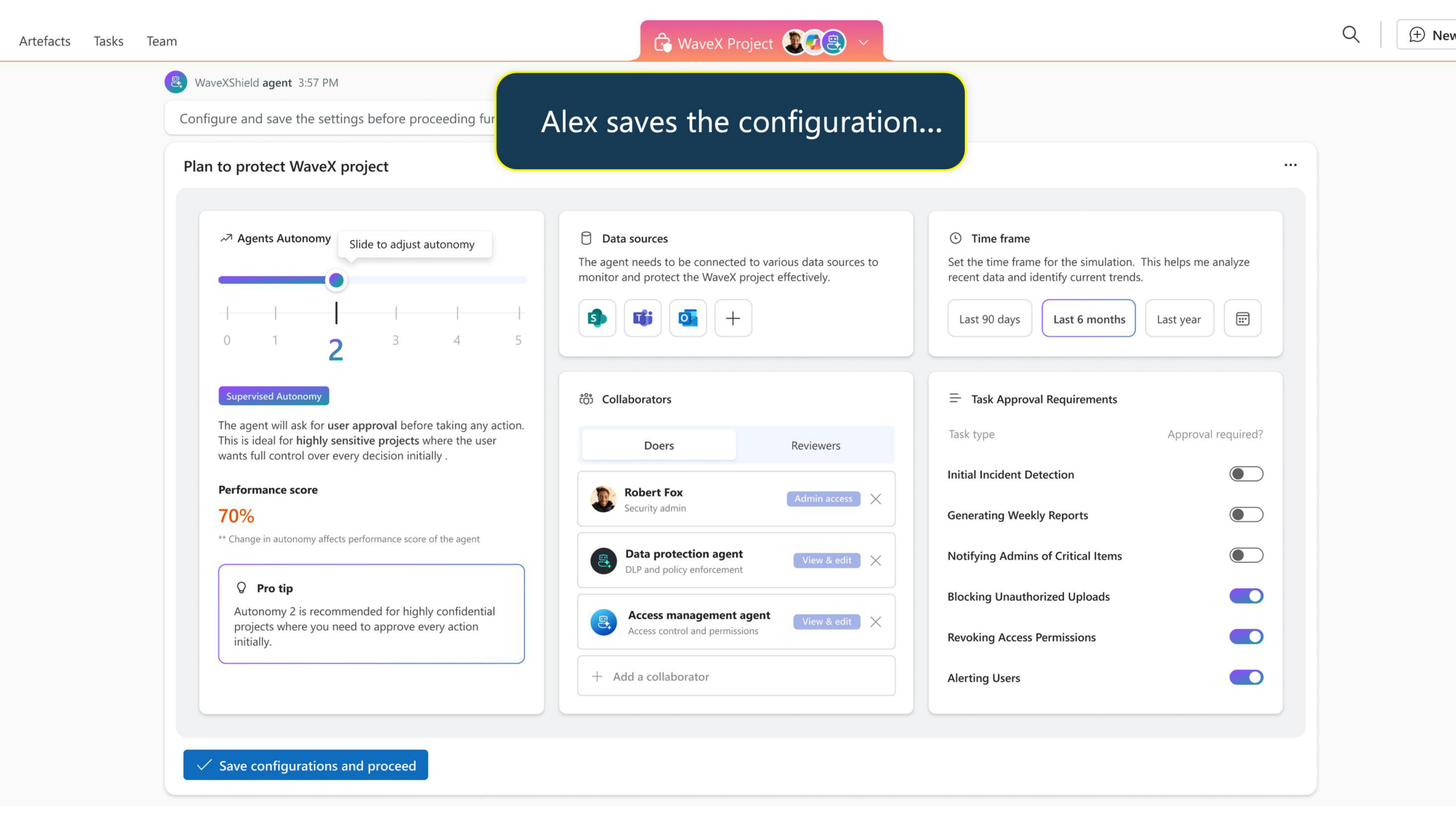
Task: Open the Tasks menu
Action: 108,41
